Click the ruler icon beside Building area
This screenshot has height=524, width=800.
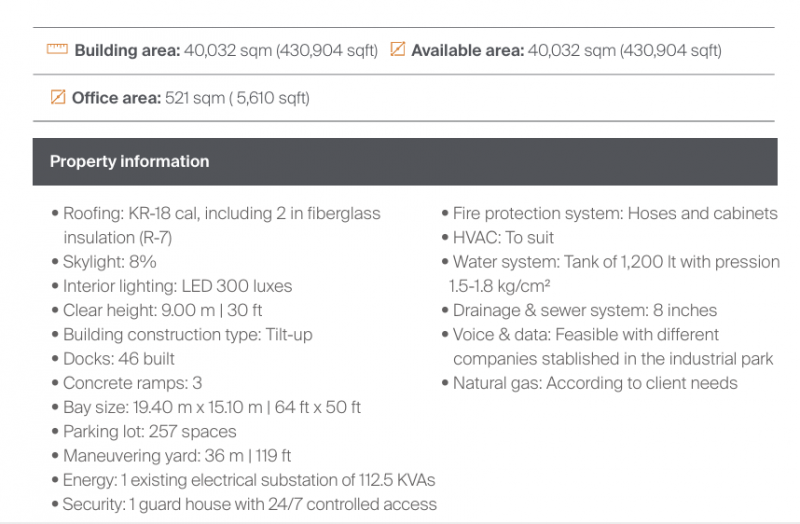click(x=56, y=49)
